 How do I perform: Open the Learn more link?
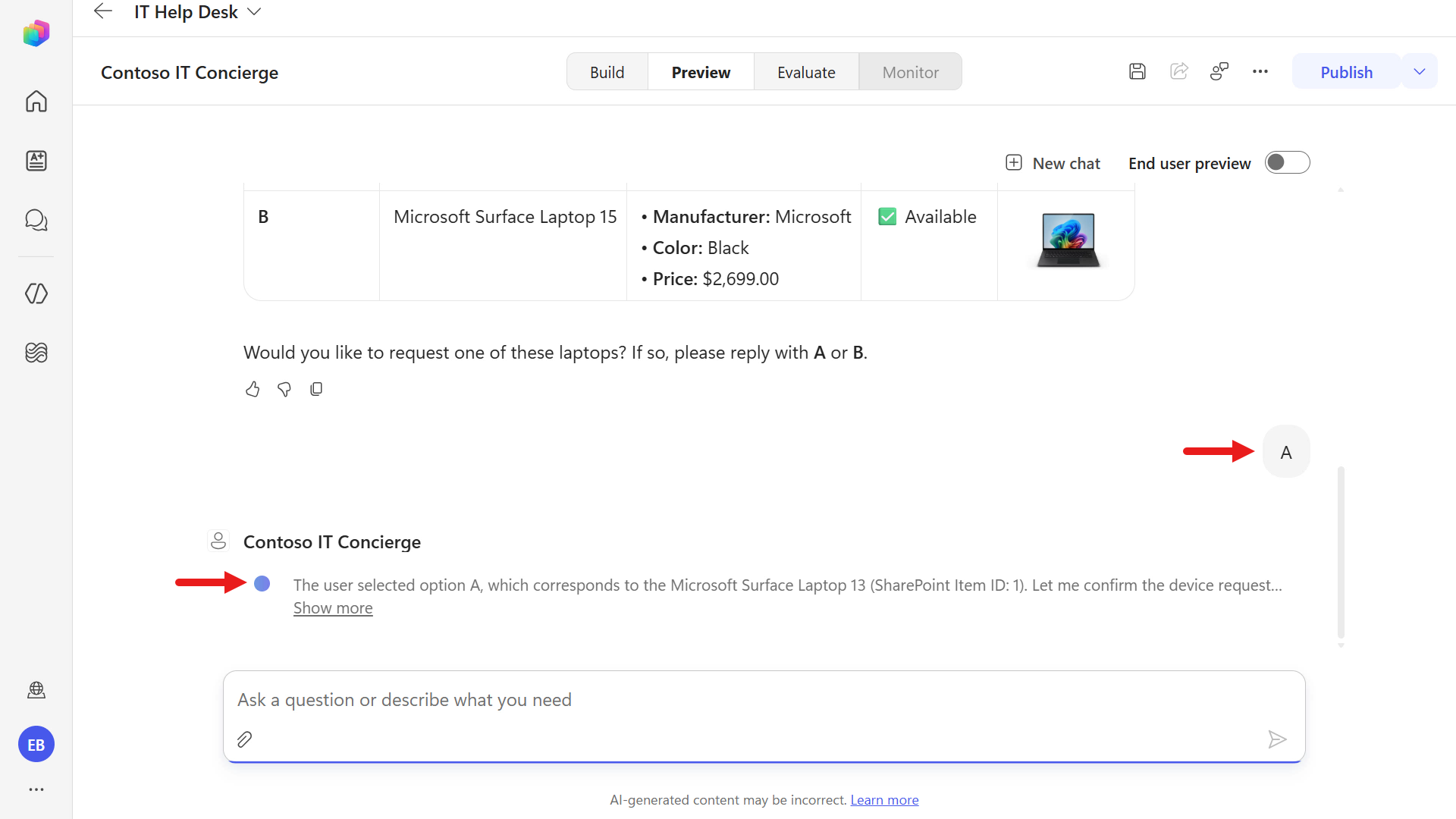(884, 800)
